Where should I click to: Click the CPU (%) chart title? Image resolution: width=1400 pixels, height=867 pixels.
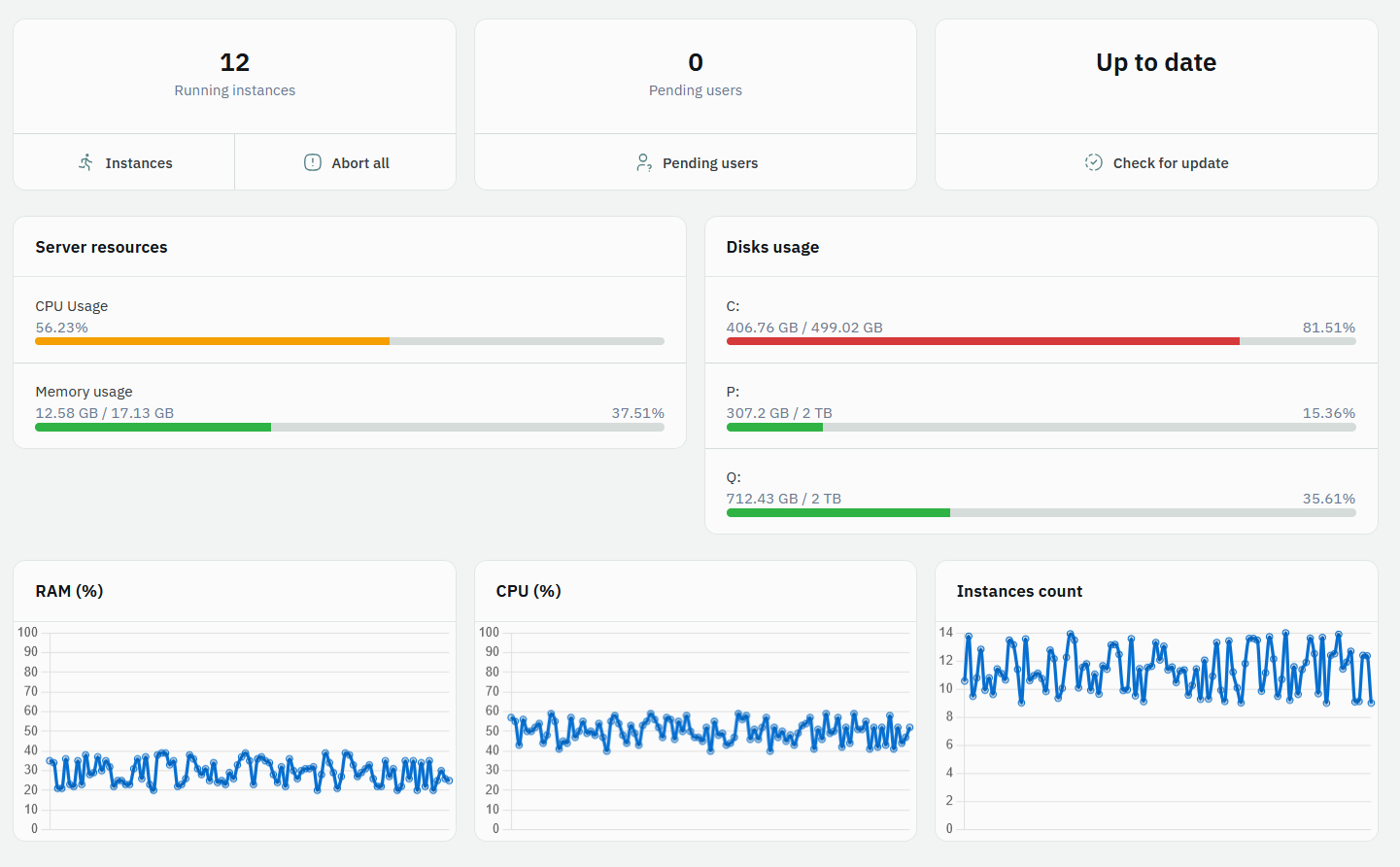[529, 591]
